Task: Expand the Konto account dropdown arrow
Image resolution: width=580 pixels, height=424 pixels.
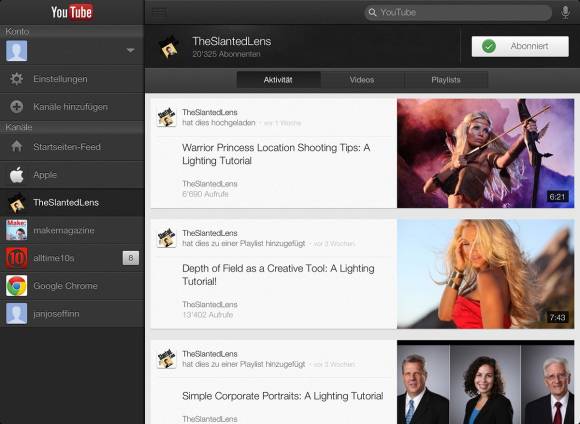Action: [x=130, y=50]
